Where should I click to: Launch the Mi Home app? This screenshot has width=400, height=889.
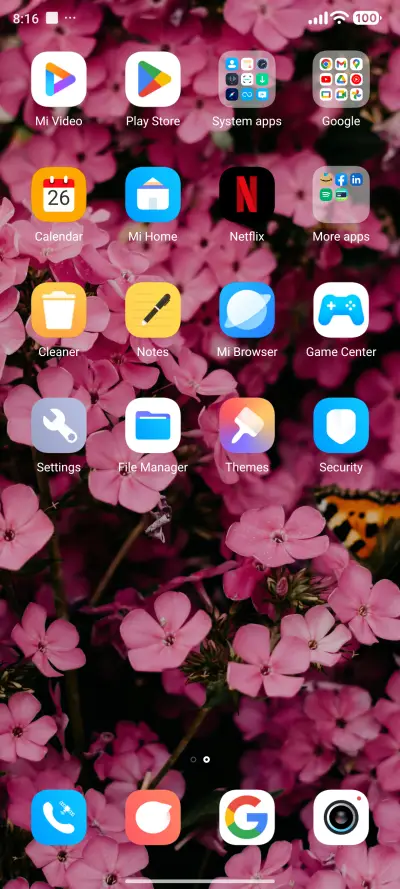click(x=153, y=194)
